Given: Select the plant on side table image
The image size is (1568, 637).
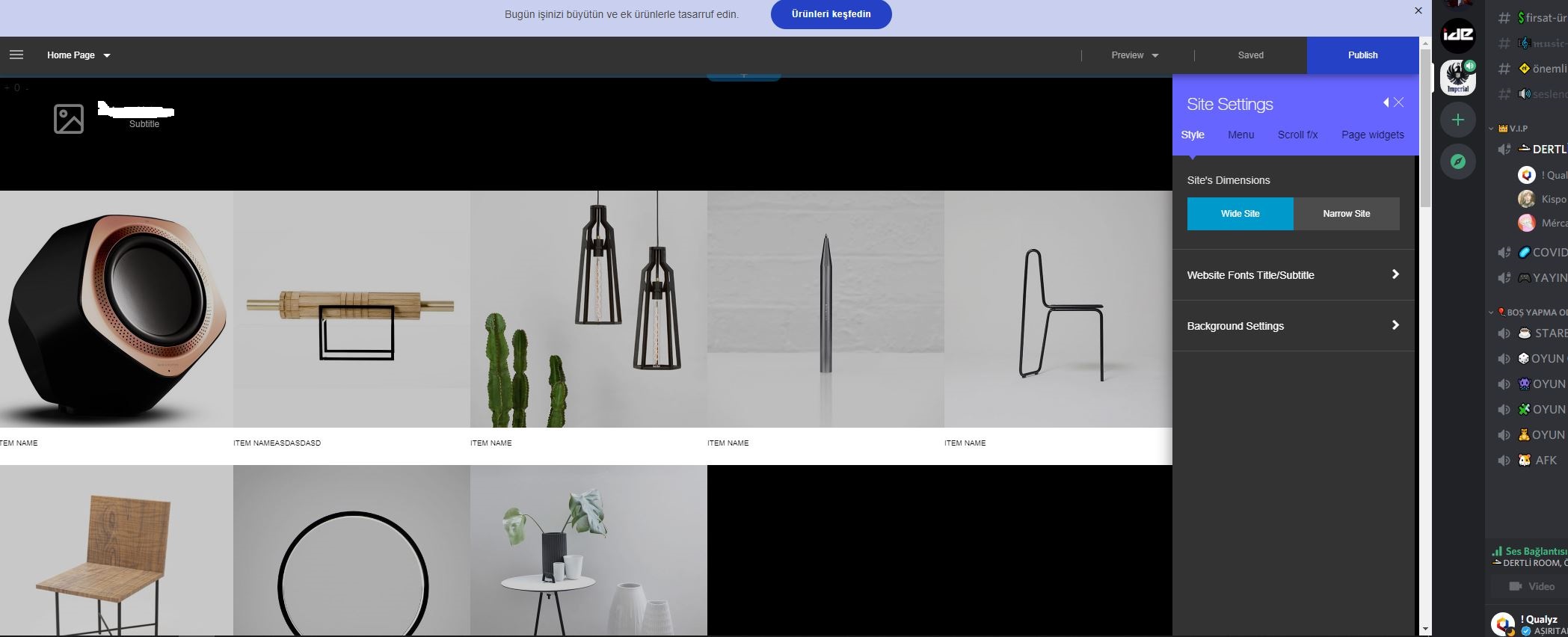Looking at the screenshot, I should [588, 550].
